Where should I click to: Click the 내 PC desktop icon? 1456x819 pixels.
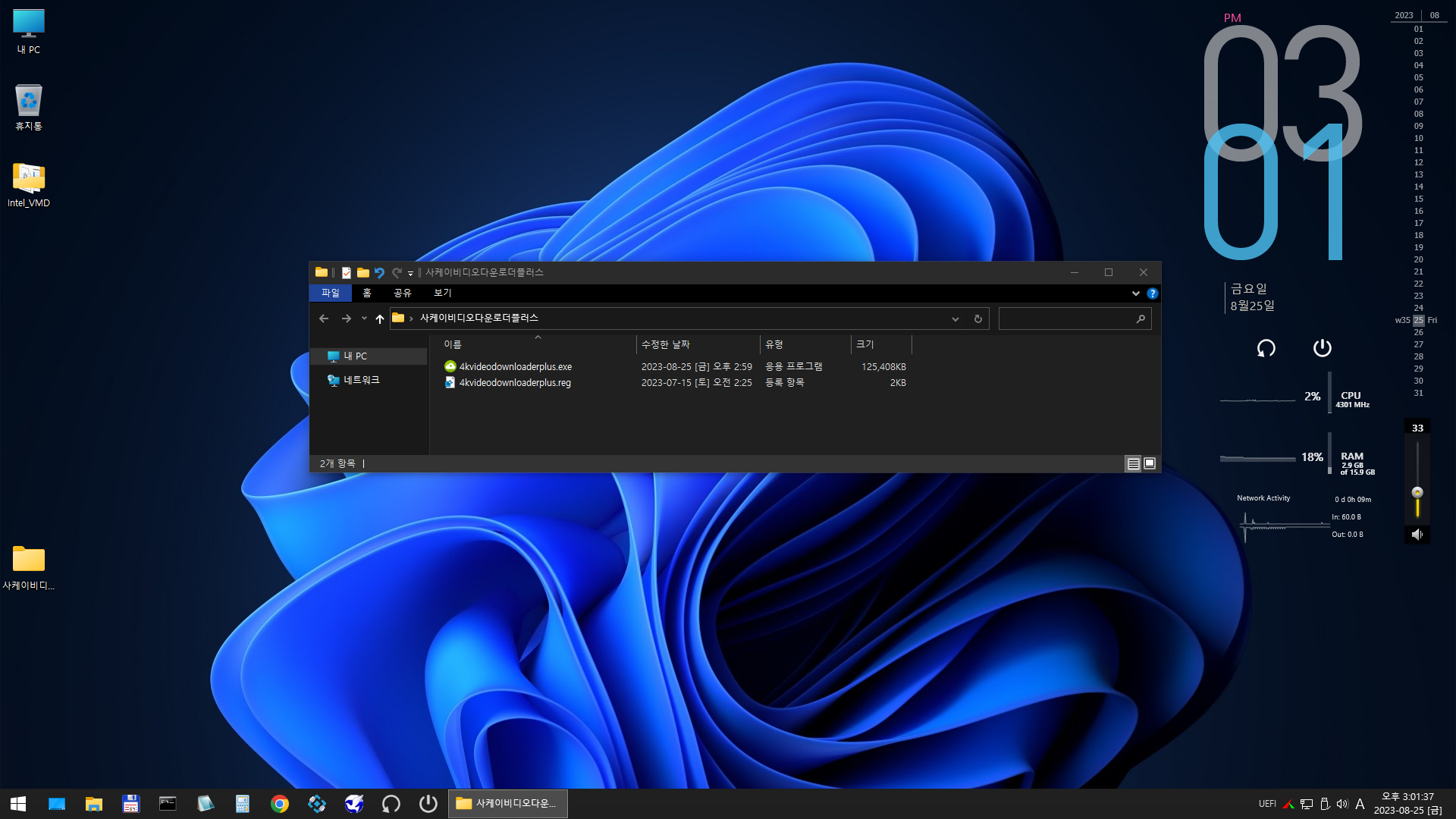coord(29,32)
